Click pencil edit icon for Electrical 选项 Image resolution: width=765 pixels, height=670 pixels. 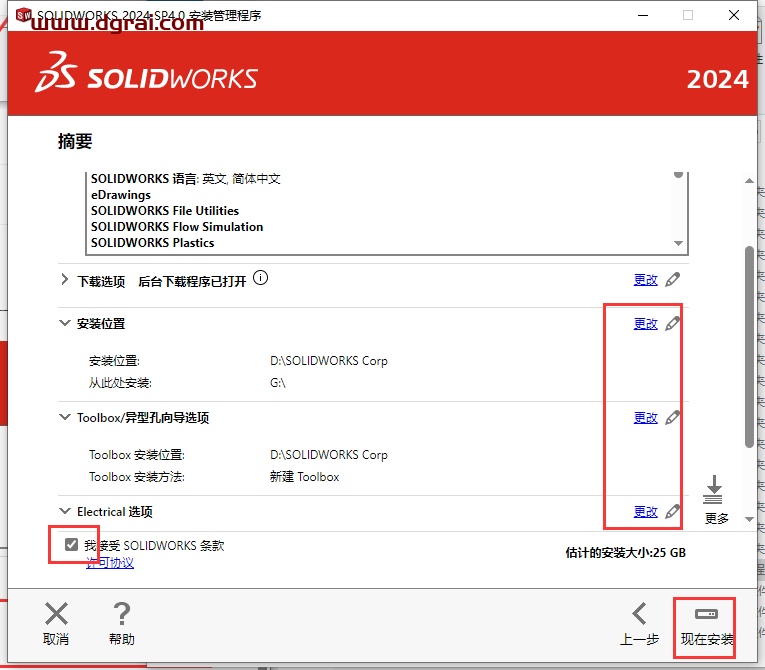(x=673, y=511)
